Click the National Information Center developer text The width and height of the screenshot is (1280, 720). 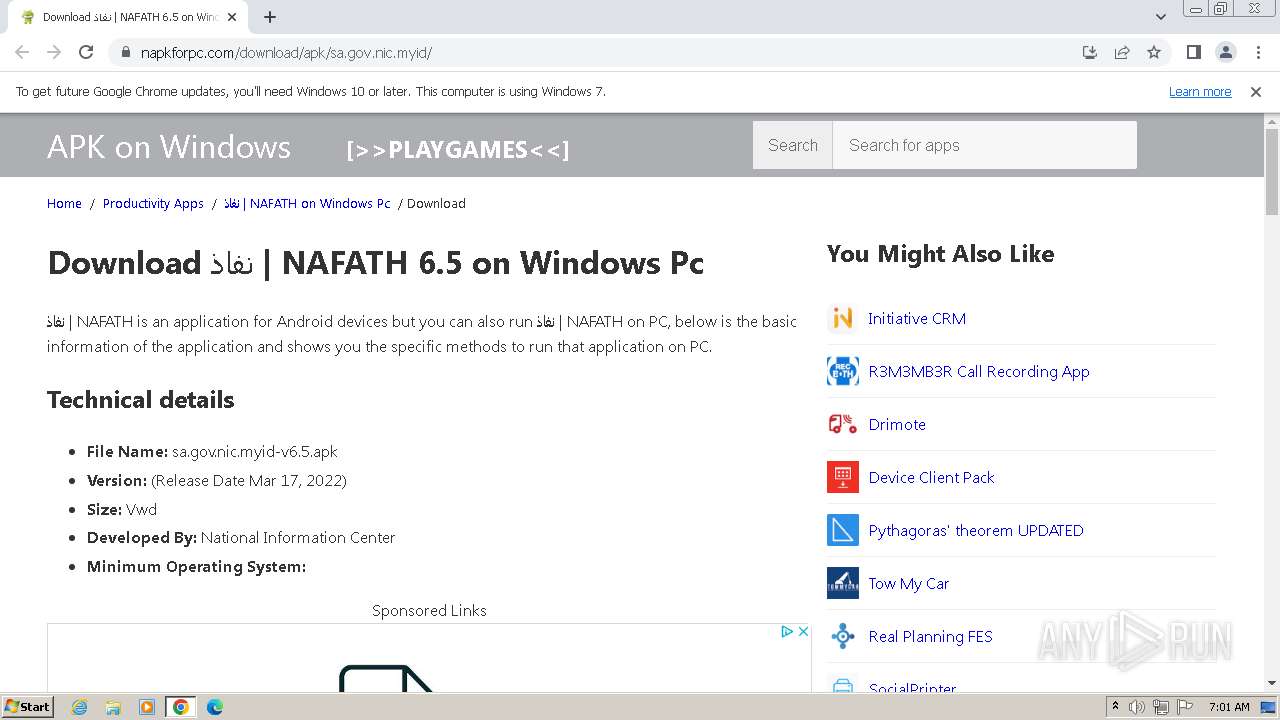click(x=298, y=538)
